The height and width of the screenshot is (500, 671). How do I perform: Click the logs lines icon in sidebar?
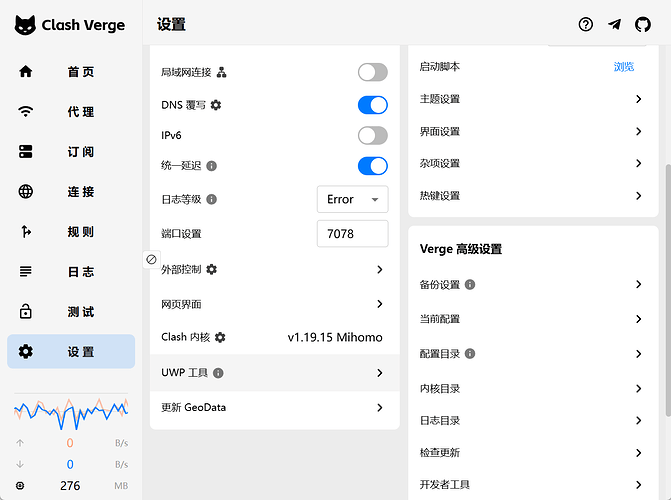coord(26,271)
